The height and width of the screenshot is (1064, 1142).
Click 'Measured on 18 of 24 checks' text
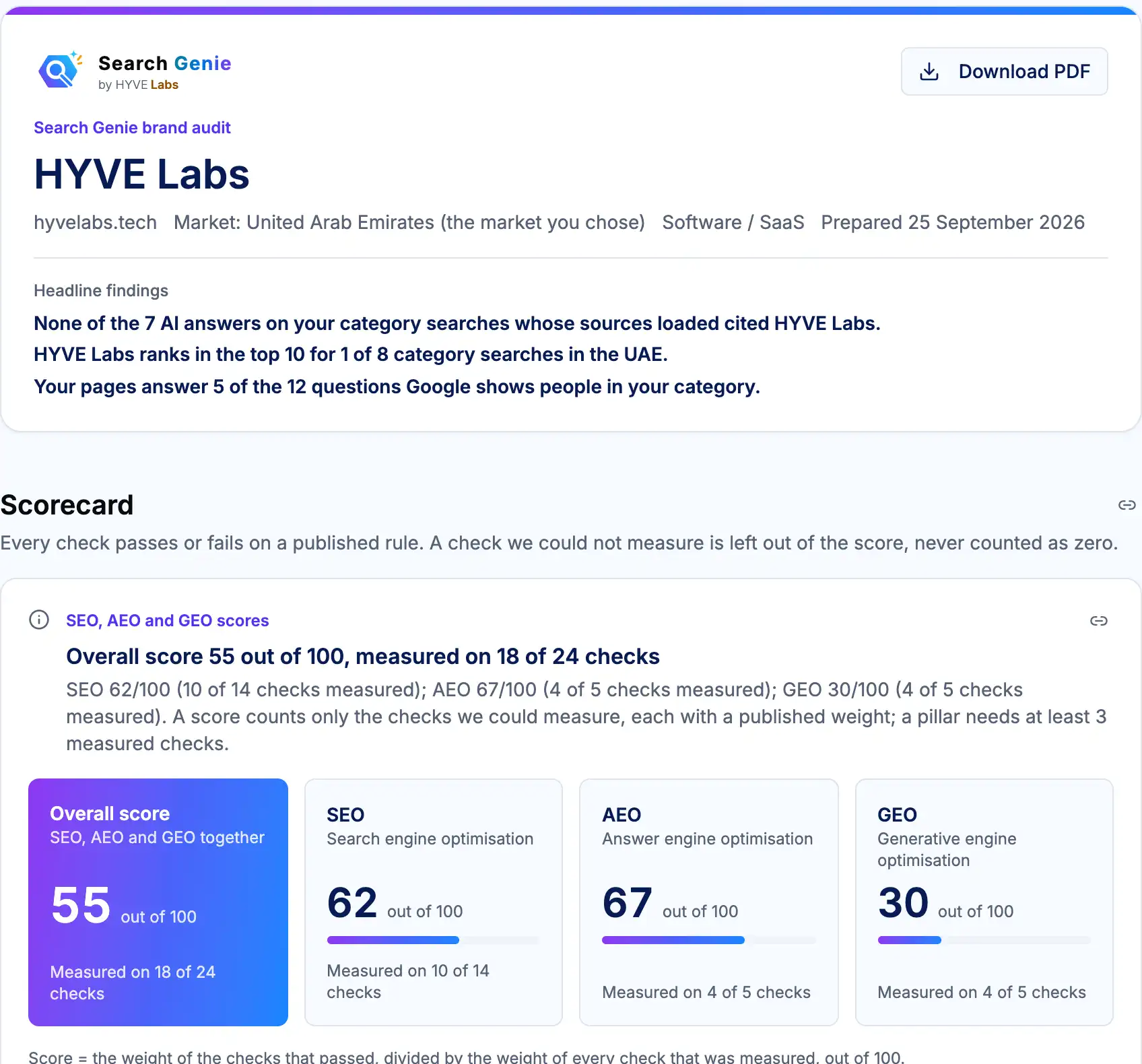[x=133, y=983]
